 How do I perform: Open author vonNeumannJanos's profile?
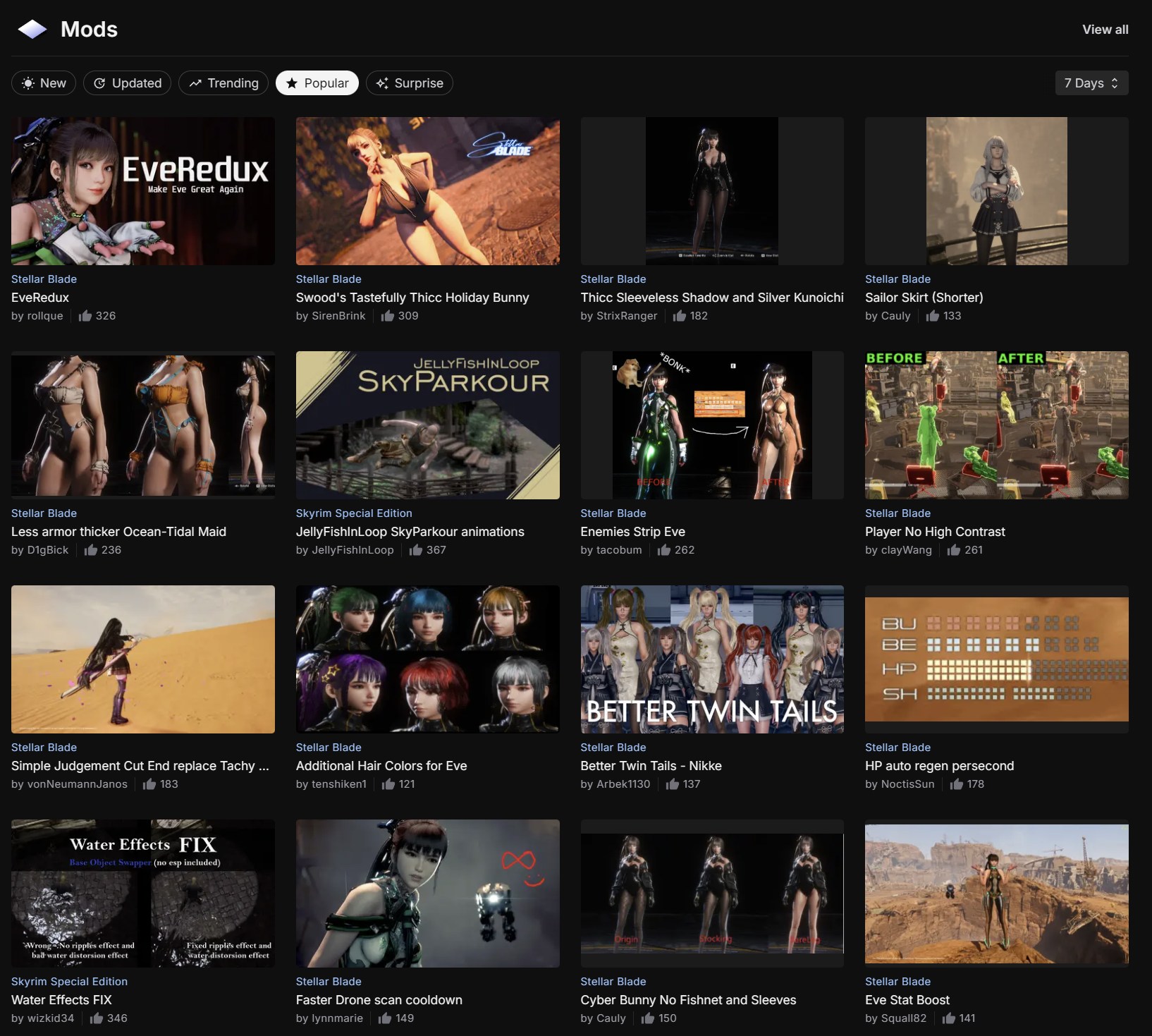coord(78,784)
